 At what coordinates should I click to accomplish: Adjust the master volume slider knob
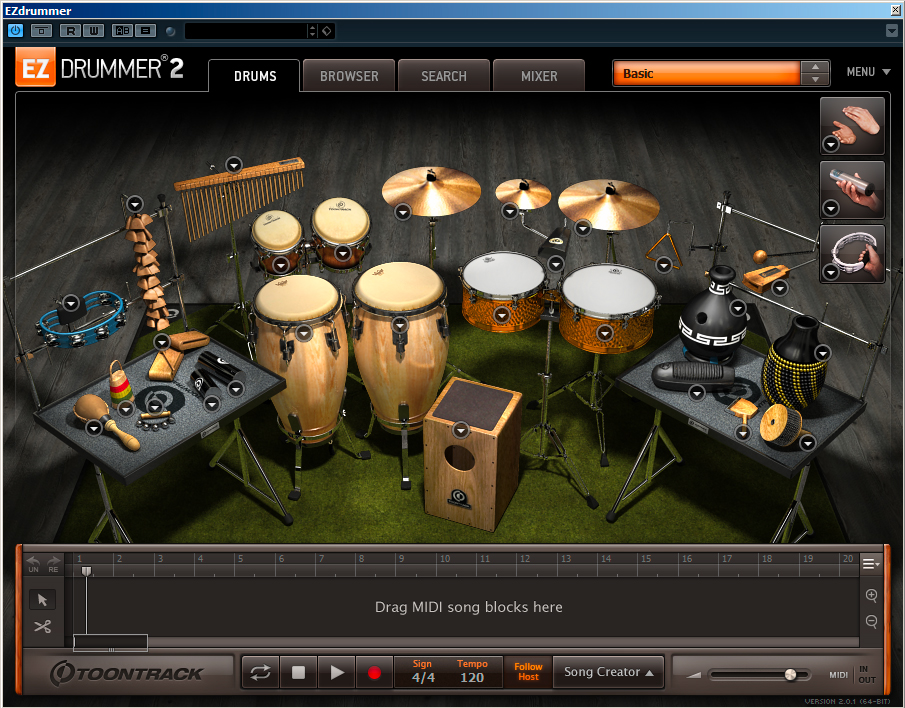[790, 675]
